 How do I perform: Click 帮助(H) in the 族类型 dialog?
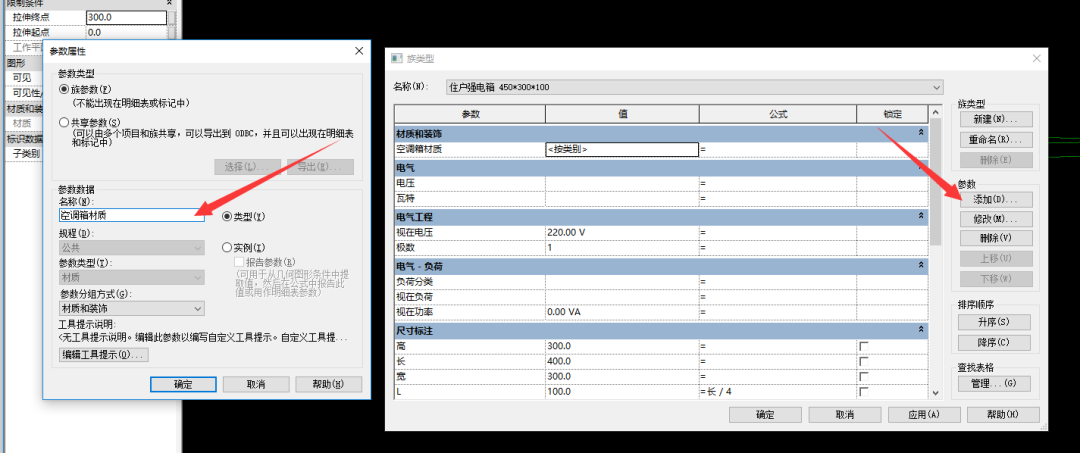click(x=1003, y=415)
